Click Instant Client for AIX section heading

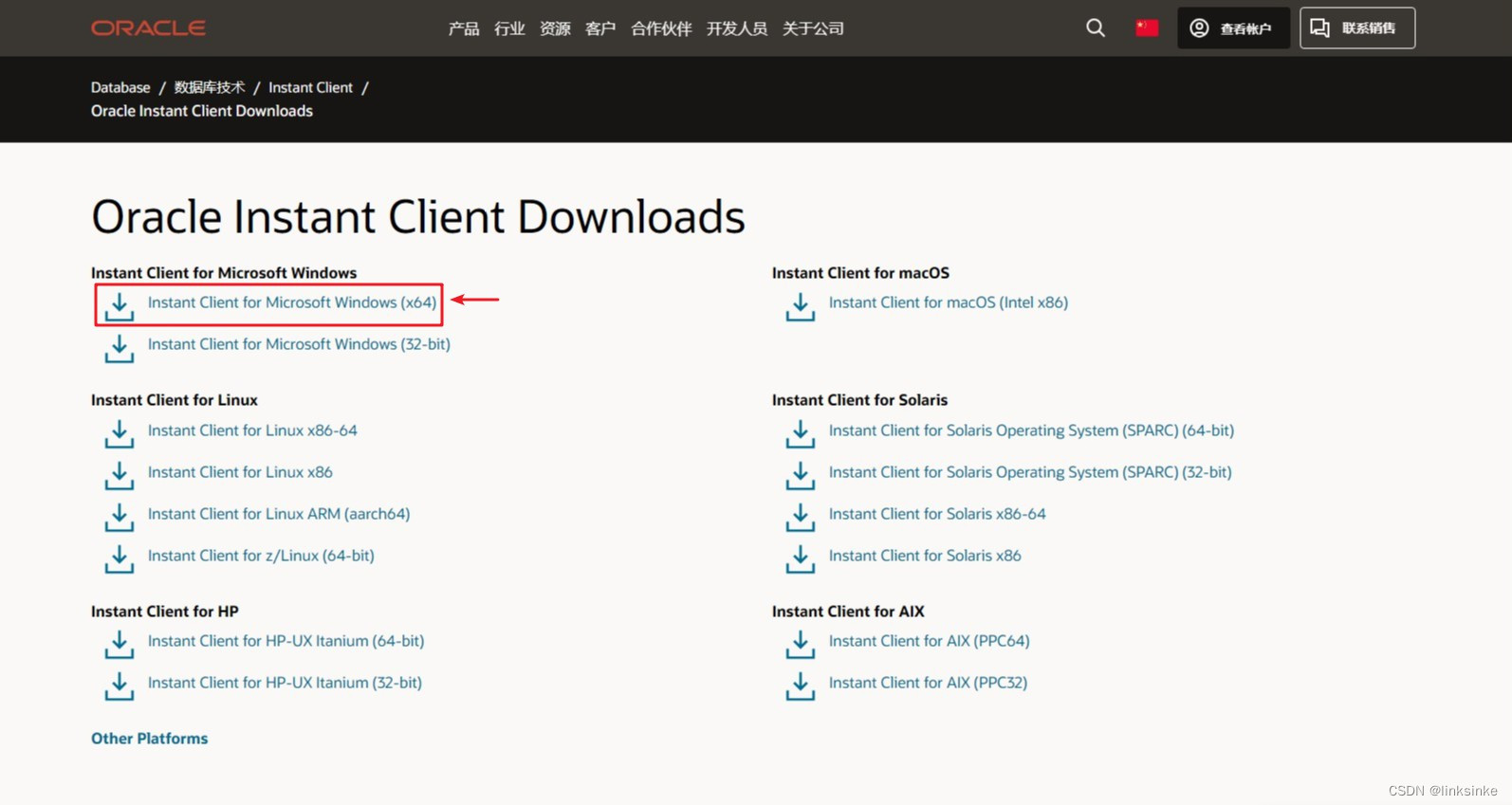tap(848, 612)
